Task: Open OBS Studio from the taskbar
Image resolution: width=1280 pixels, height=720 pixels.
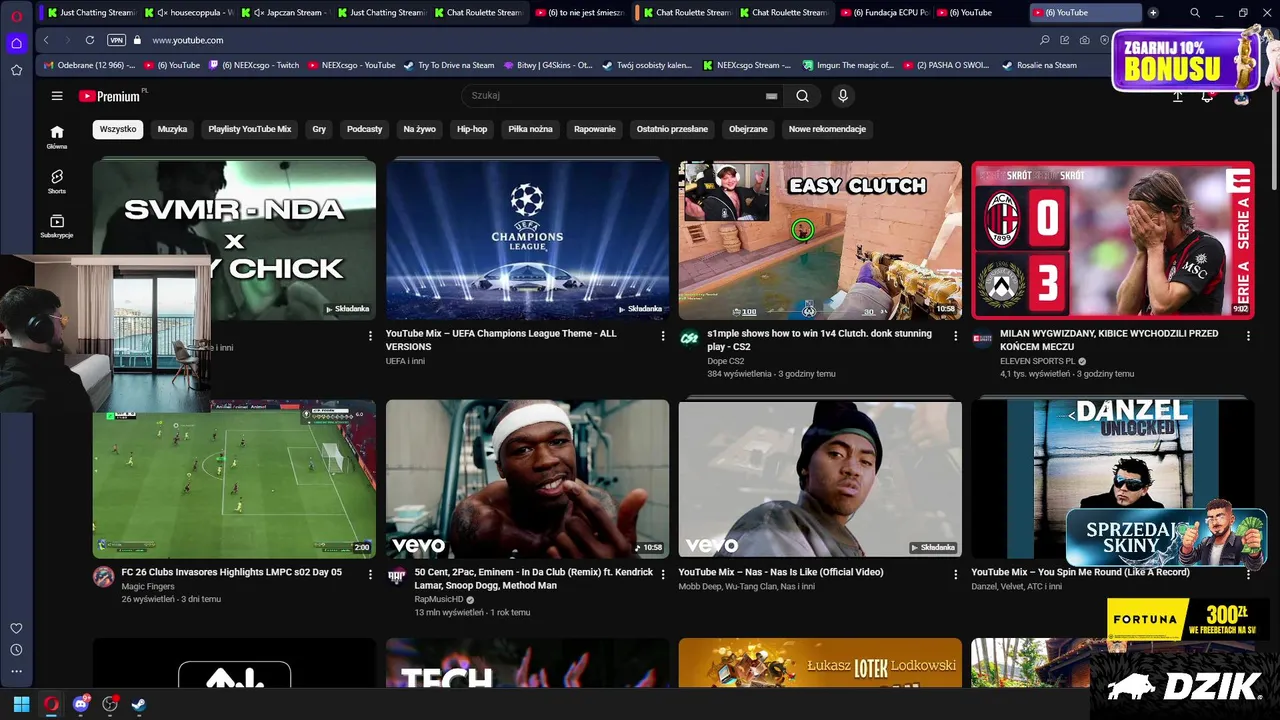Action: point(110,704)
